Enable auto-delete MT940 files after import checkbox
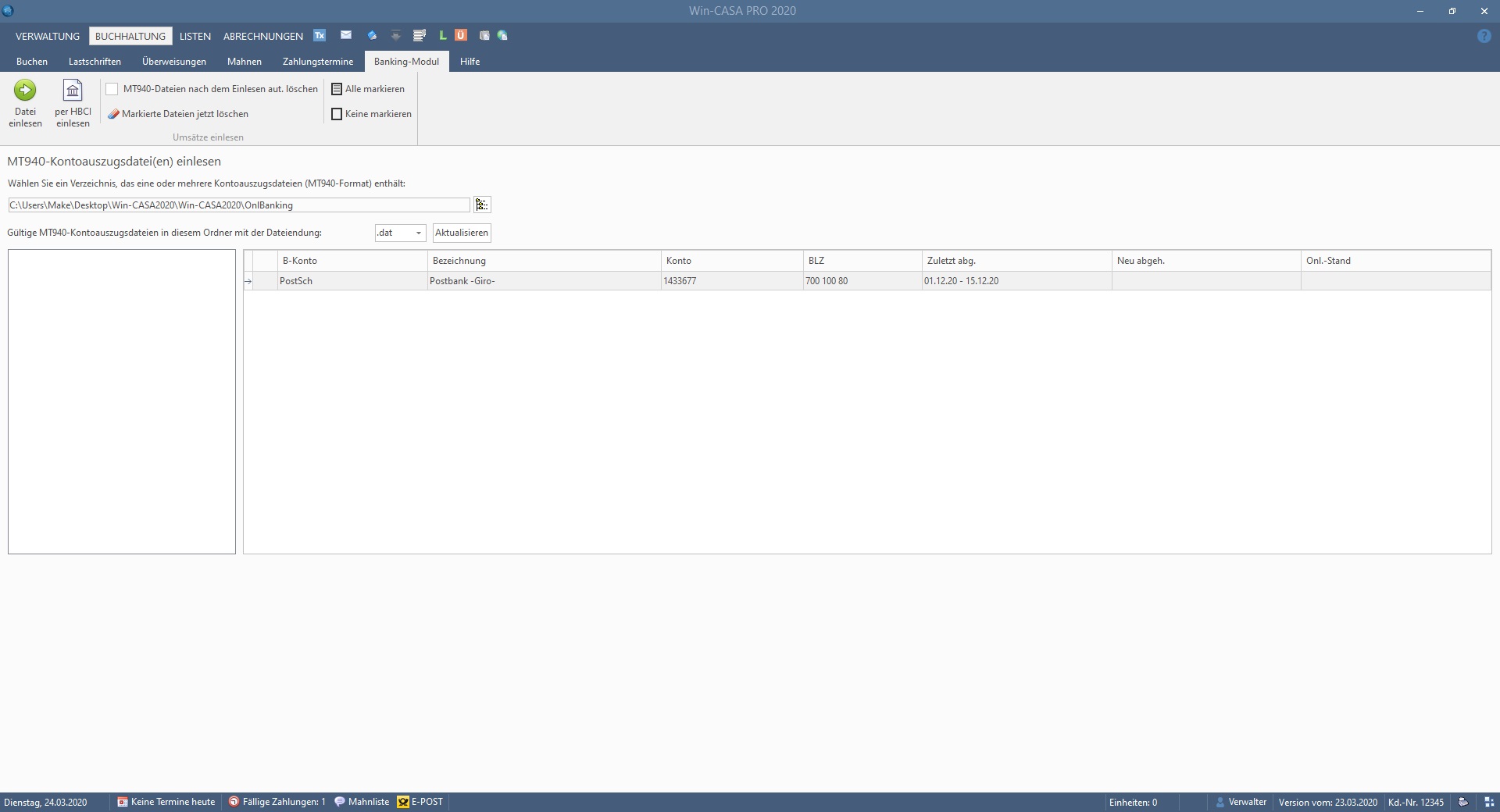 tap(112, 89)
